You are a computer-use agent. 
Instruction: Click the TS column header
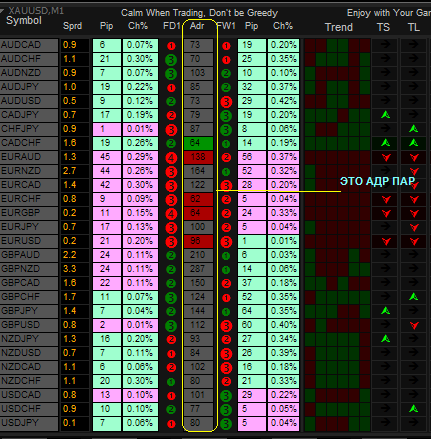[x=383, y=27]
